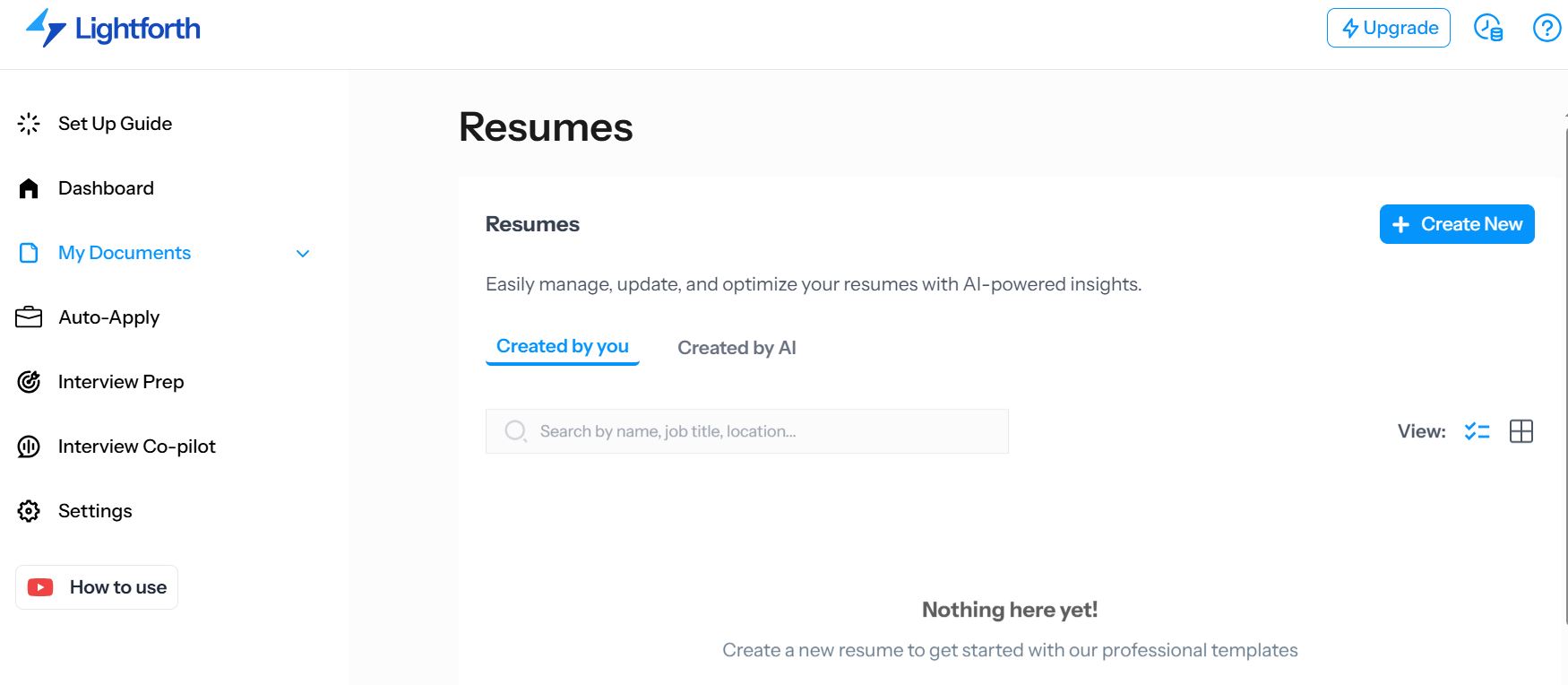Click the page vertical scrollbar
This screenshot has width=1568, height=685.
tap(1565, 377)
